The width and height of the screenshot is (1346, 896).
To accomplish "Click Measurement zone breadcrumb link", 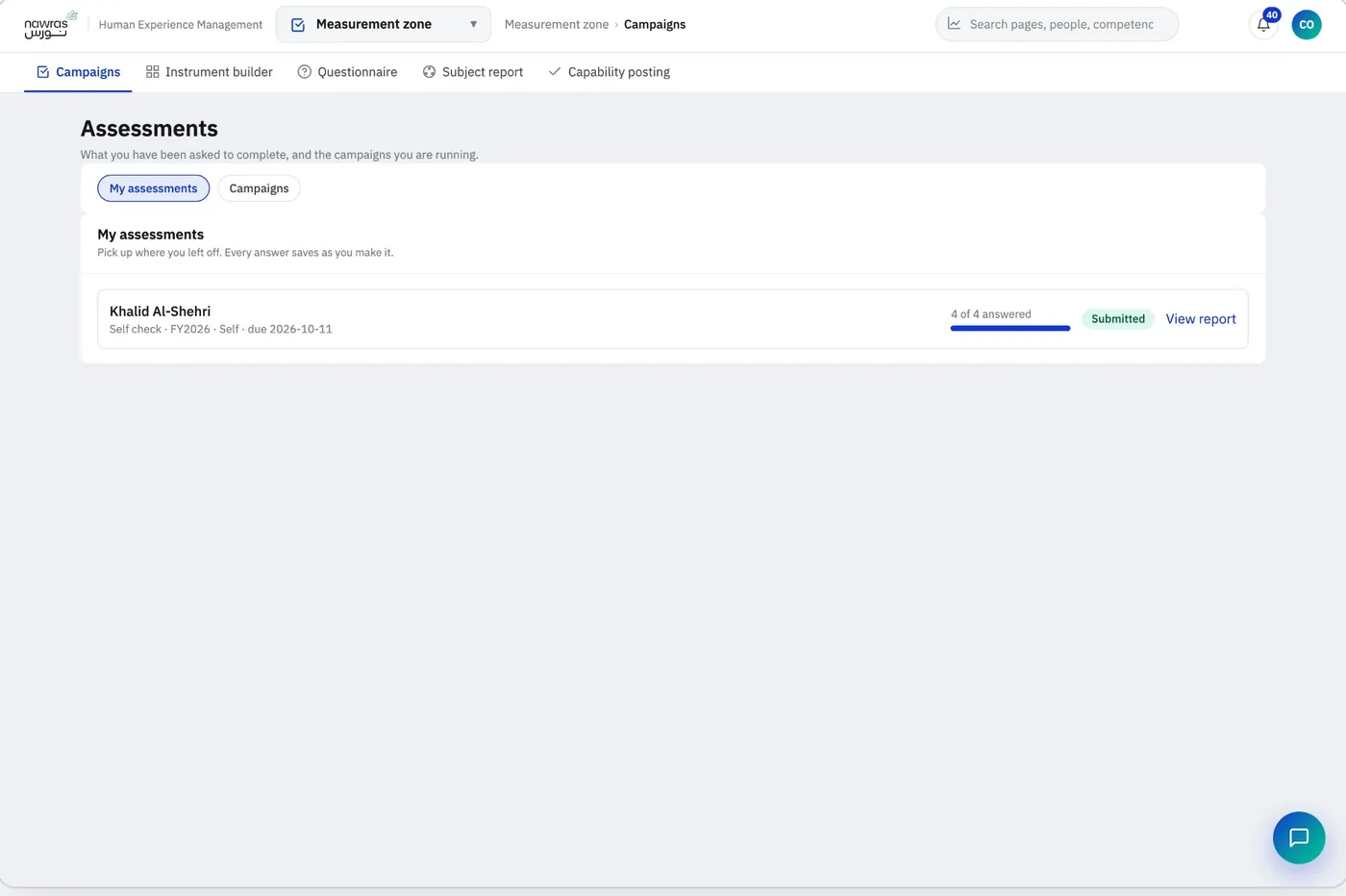I will click(x=557, y=25).
